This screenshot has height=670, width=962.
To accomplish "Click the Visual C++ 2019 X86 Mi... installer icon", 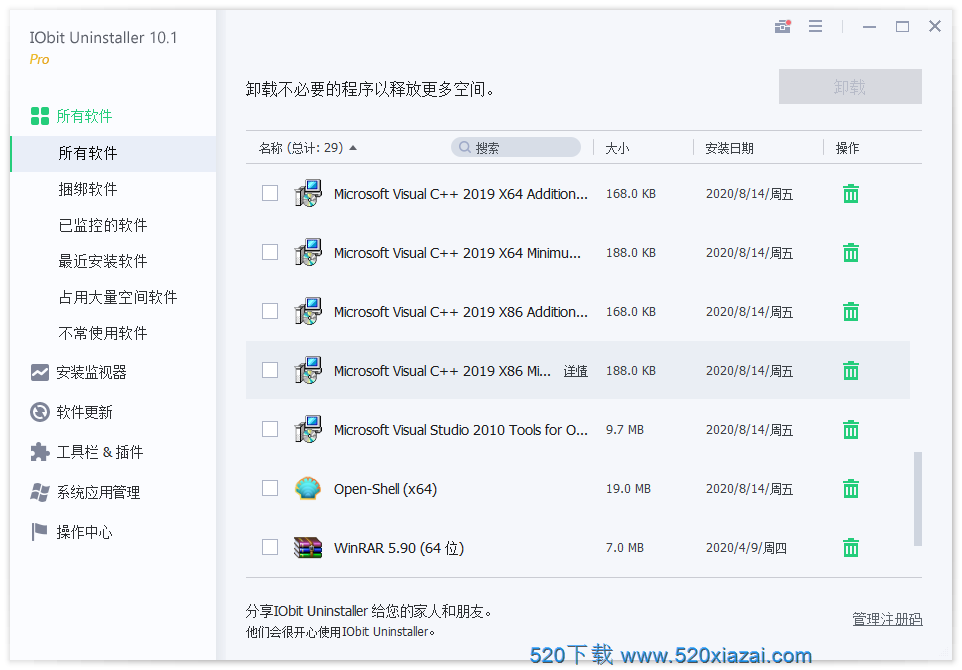I will pyautogui.click(x=308, y=370).
